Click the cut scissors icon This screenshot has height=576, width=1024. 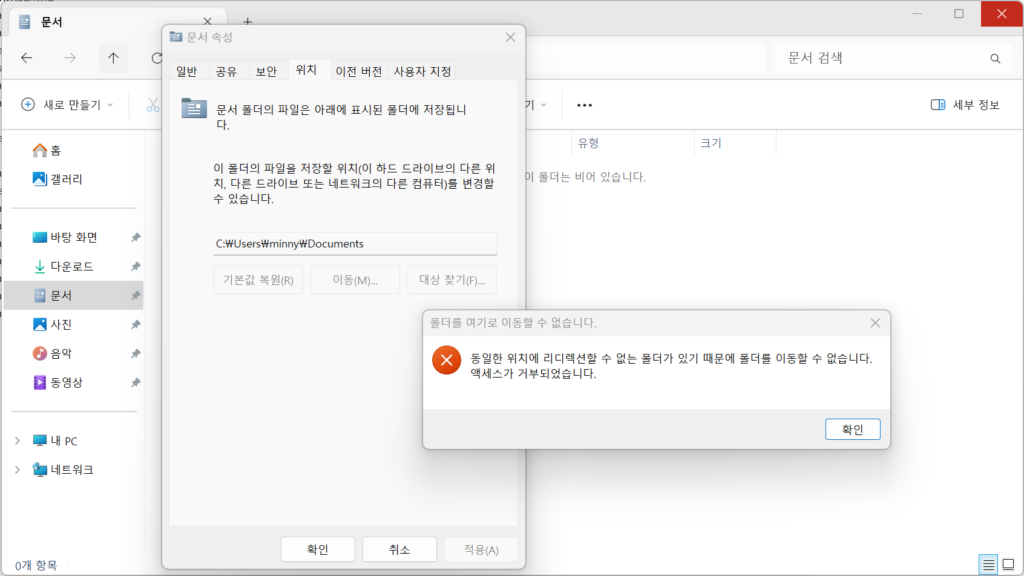pyautogui.click(x=153, y=104)
